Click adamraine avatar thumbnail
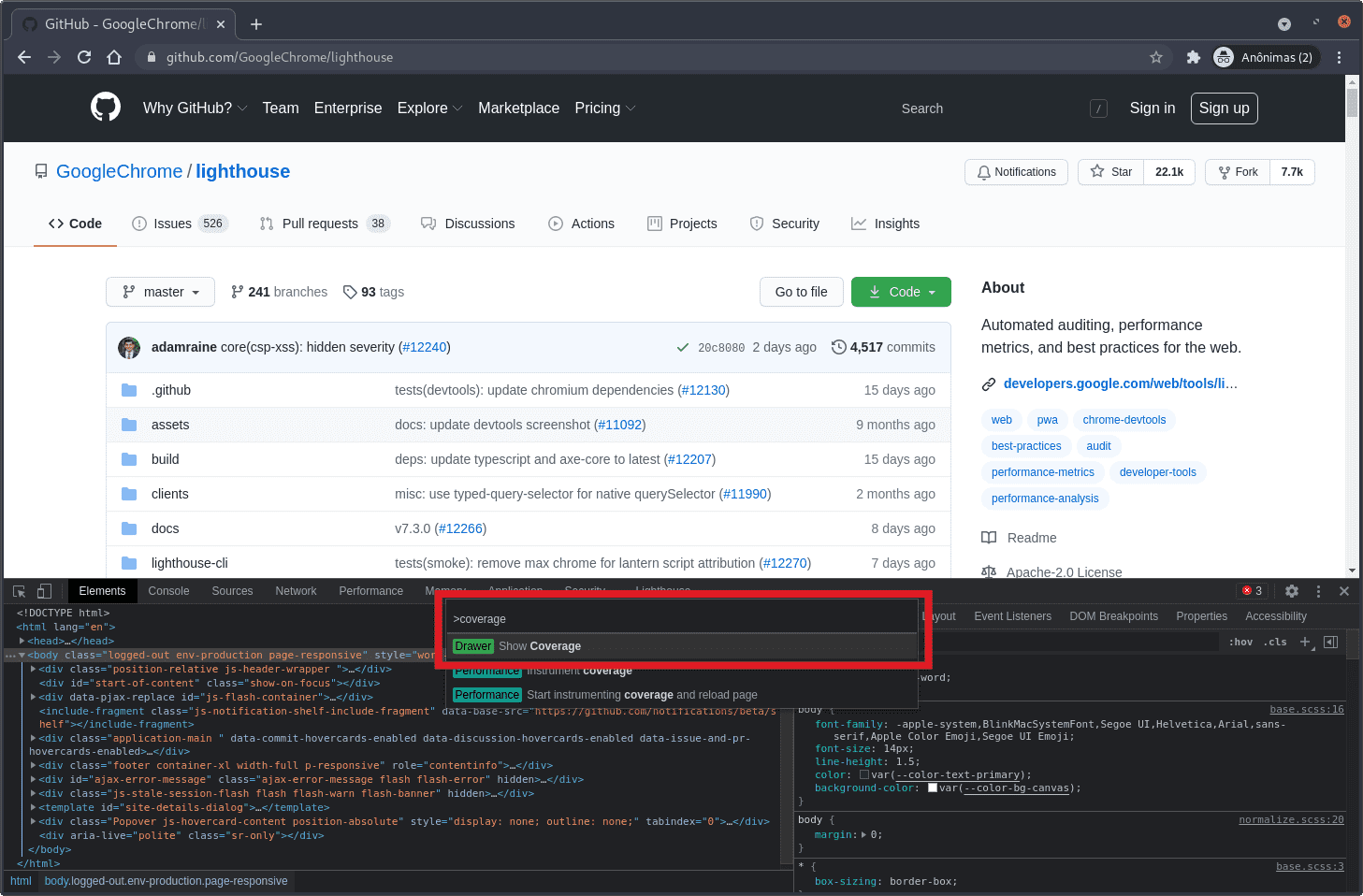Viewport: 1363px width, 896px height. [x=129, y=347]
